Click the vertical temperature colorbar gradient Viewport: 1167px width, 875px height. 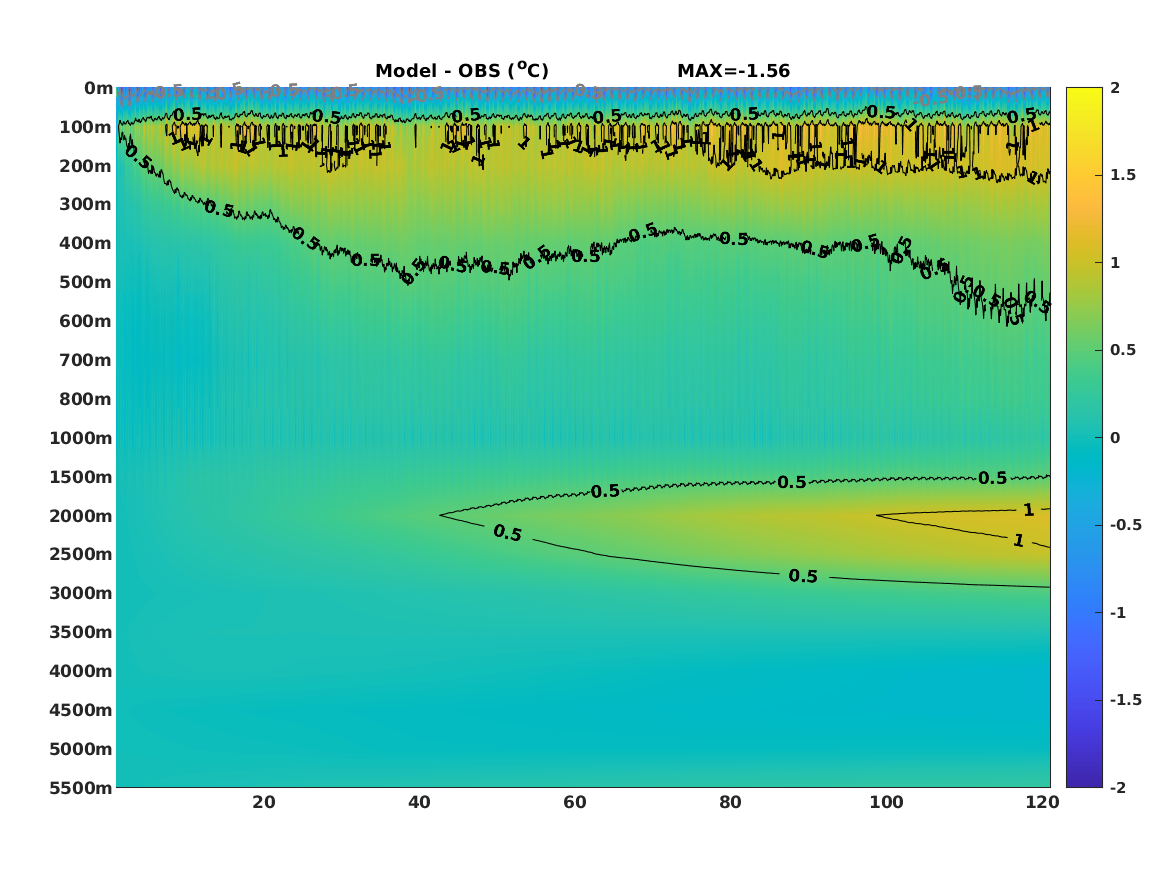point(1084,438)
